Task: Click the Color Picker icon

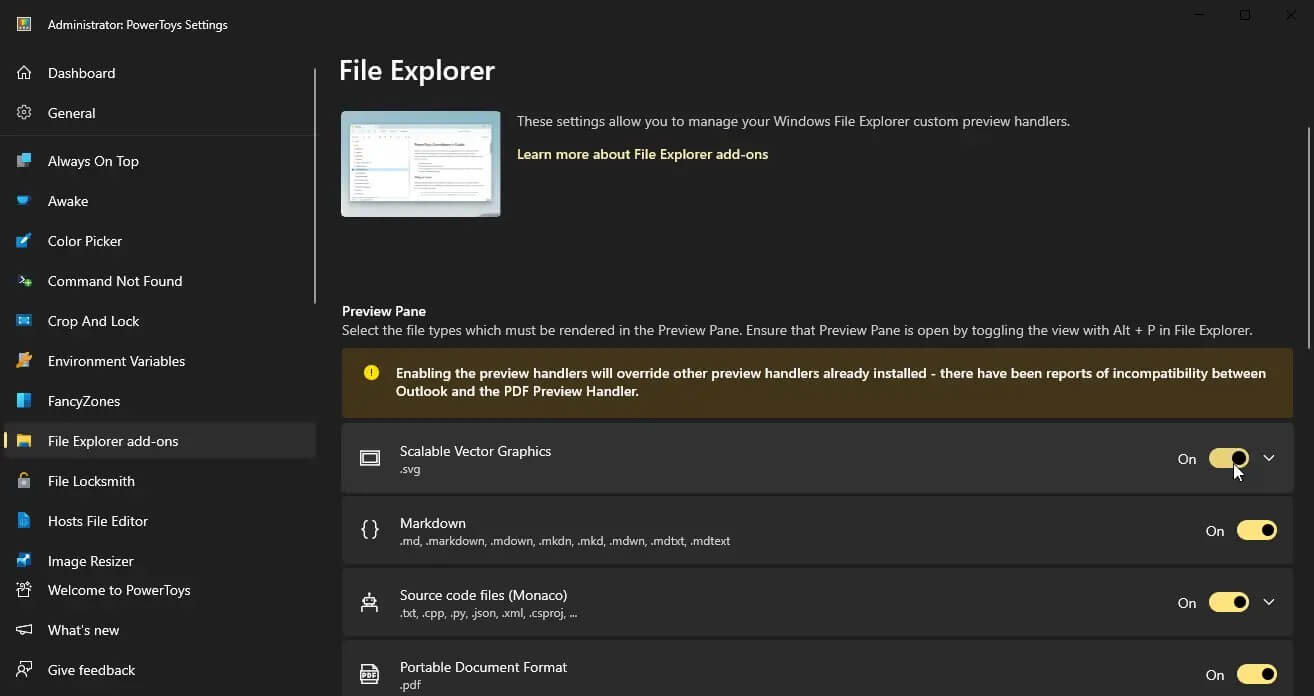Action: click(x=24, y=241)
